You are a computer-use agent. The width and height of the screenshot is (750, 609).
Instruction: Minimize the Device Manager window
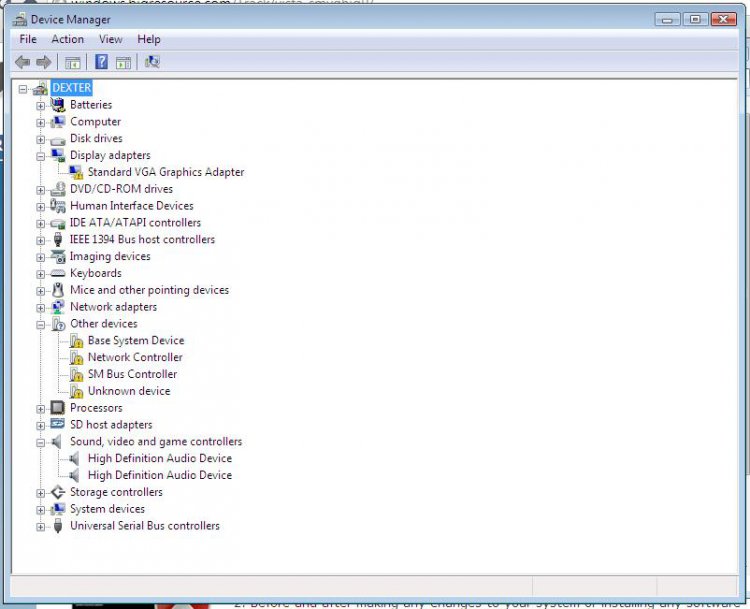[x=667, y=19]
